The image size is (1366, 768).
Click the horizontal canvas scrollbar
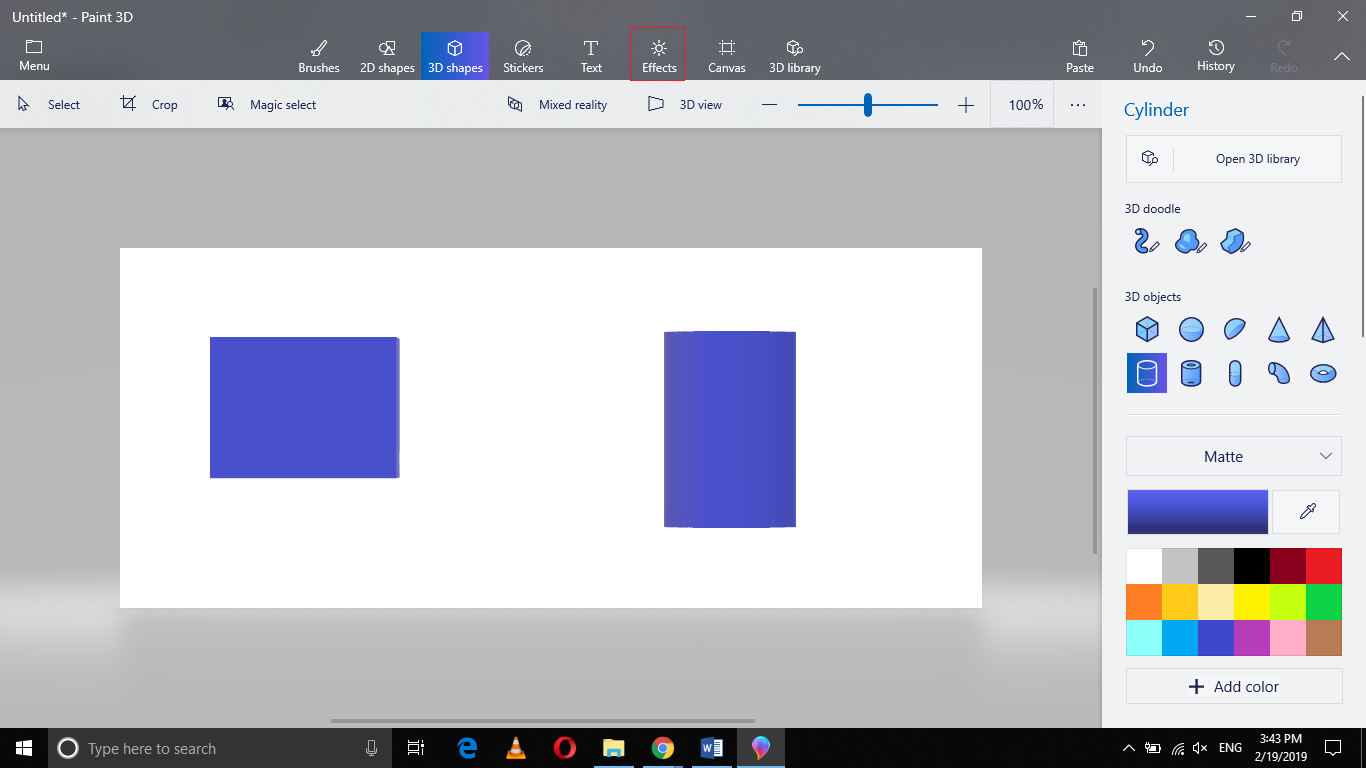coord(543,718)
